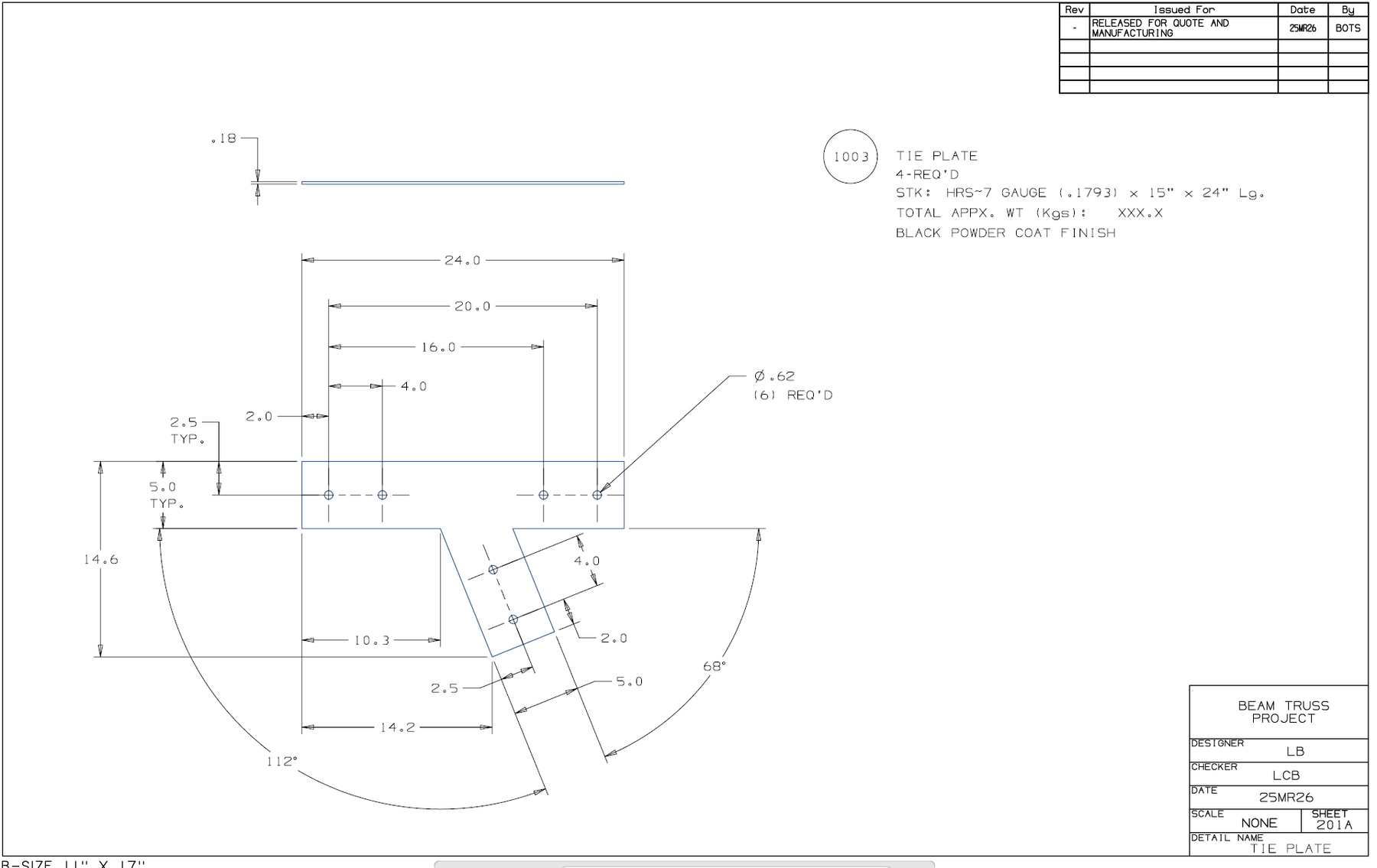Click the BOTS entry in the By column
The image size is (1377, 868).
[x=1348, y=28]
